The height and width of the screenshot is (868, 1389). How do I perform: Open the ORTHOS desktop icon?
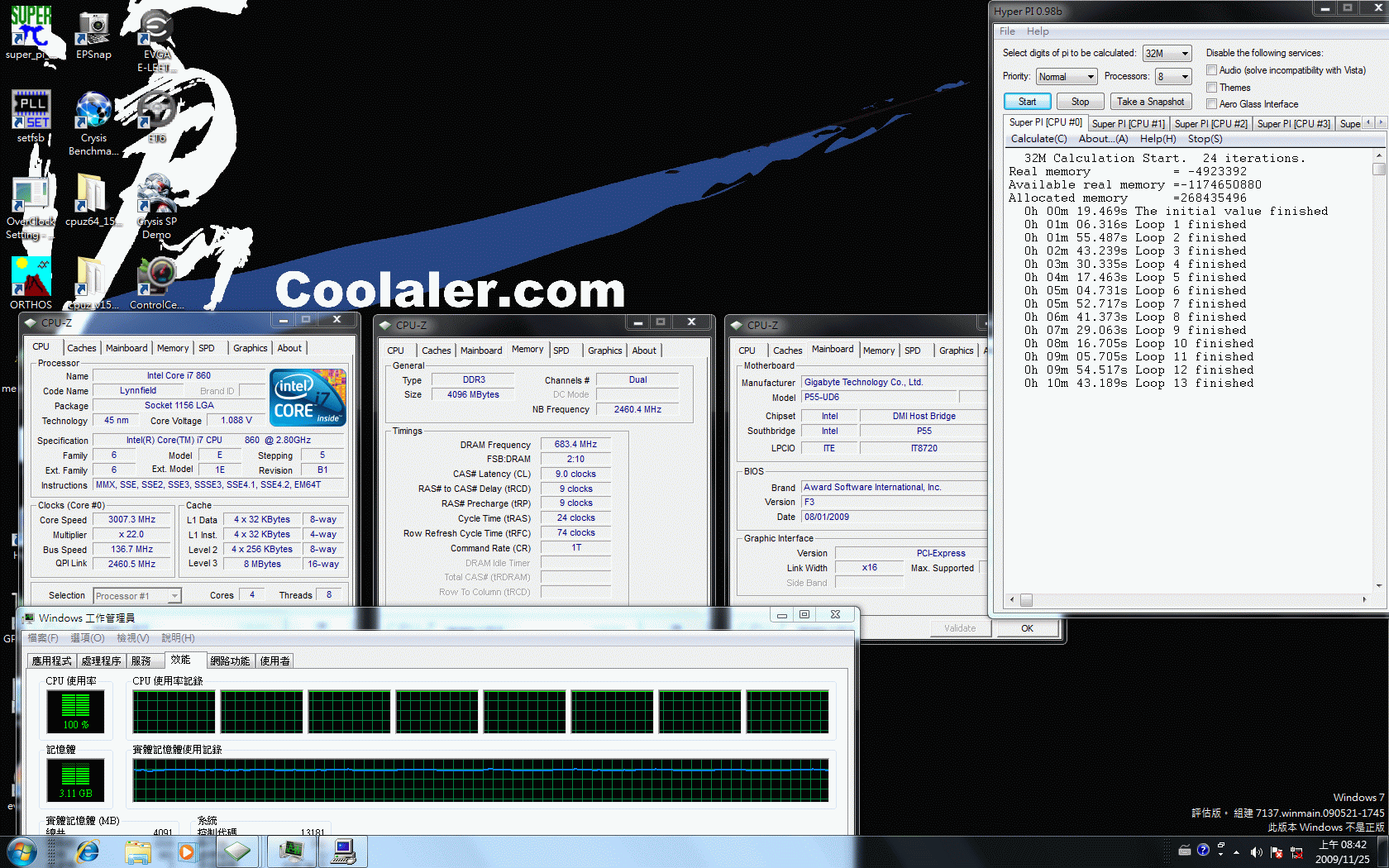31,283
